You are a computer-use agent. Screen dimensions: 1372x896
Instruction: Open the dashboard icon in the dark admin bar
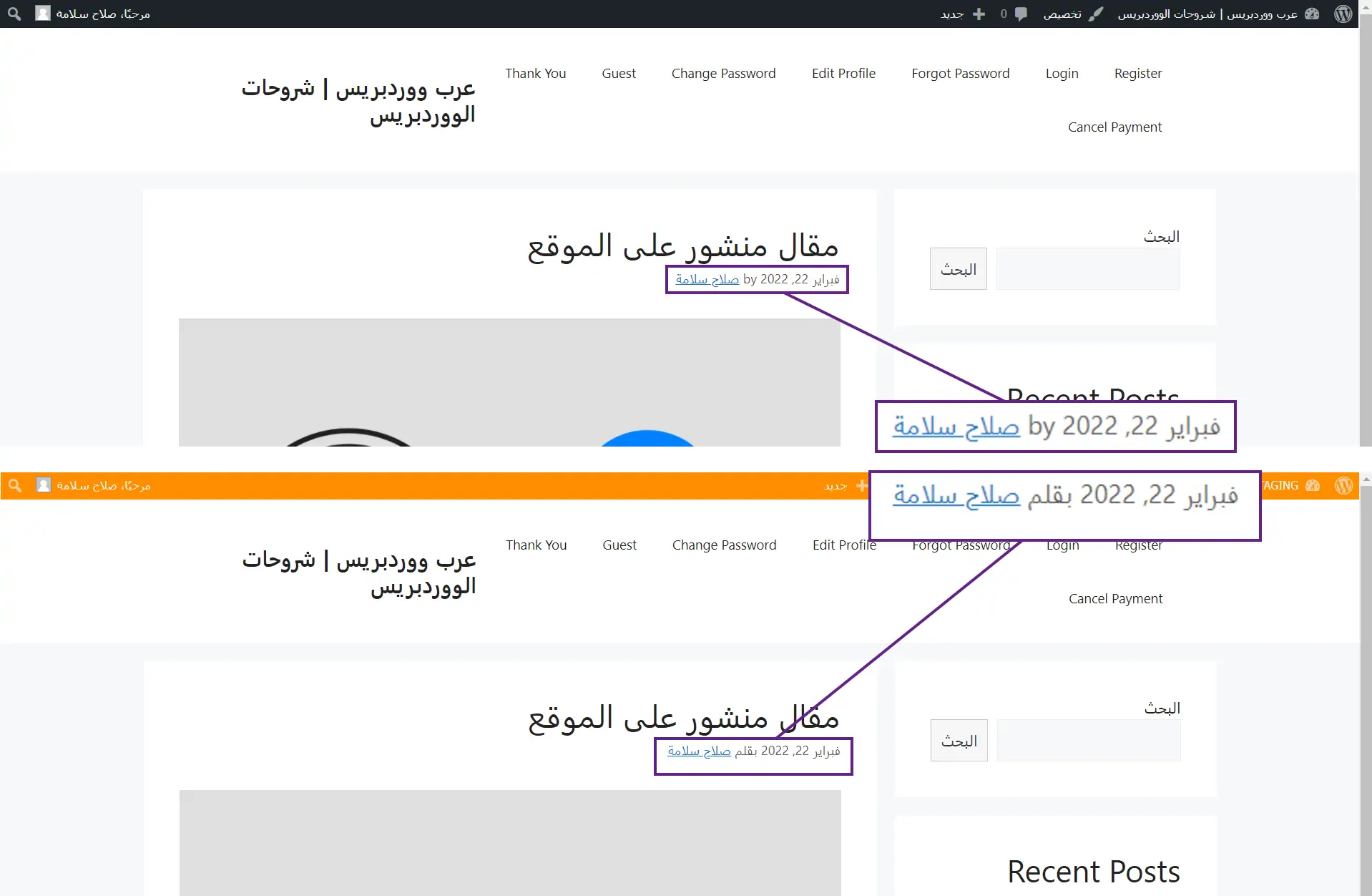pos(1312,14)
